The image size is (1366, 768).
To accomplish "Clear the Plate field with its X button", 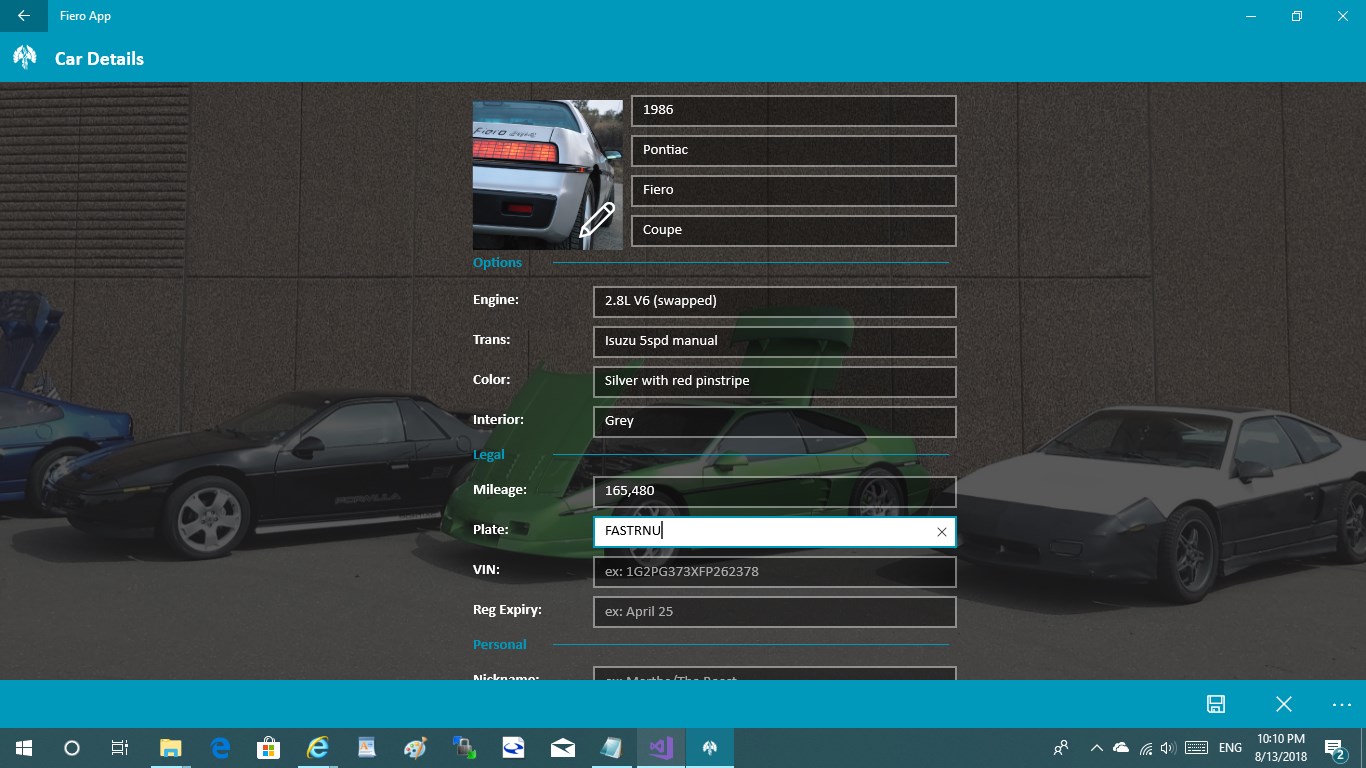I will [941, 532].
